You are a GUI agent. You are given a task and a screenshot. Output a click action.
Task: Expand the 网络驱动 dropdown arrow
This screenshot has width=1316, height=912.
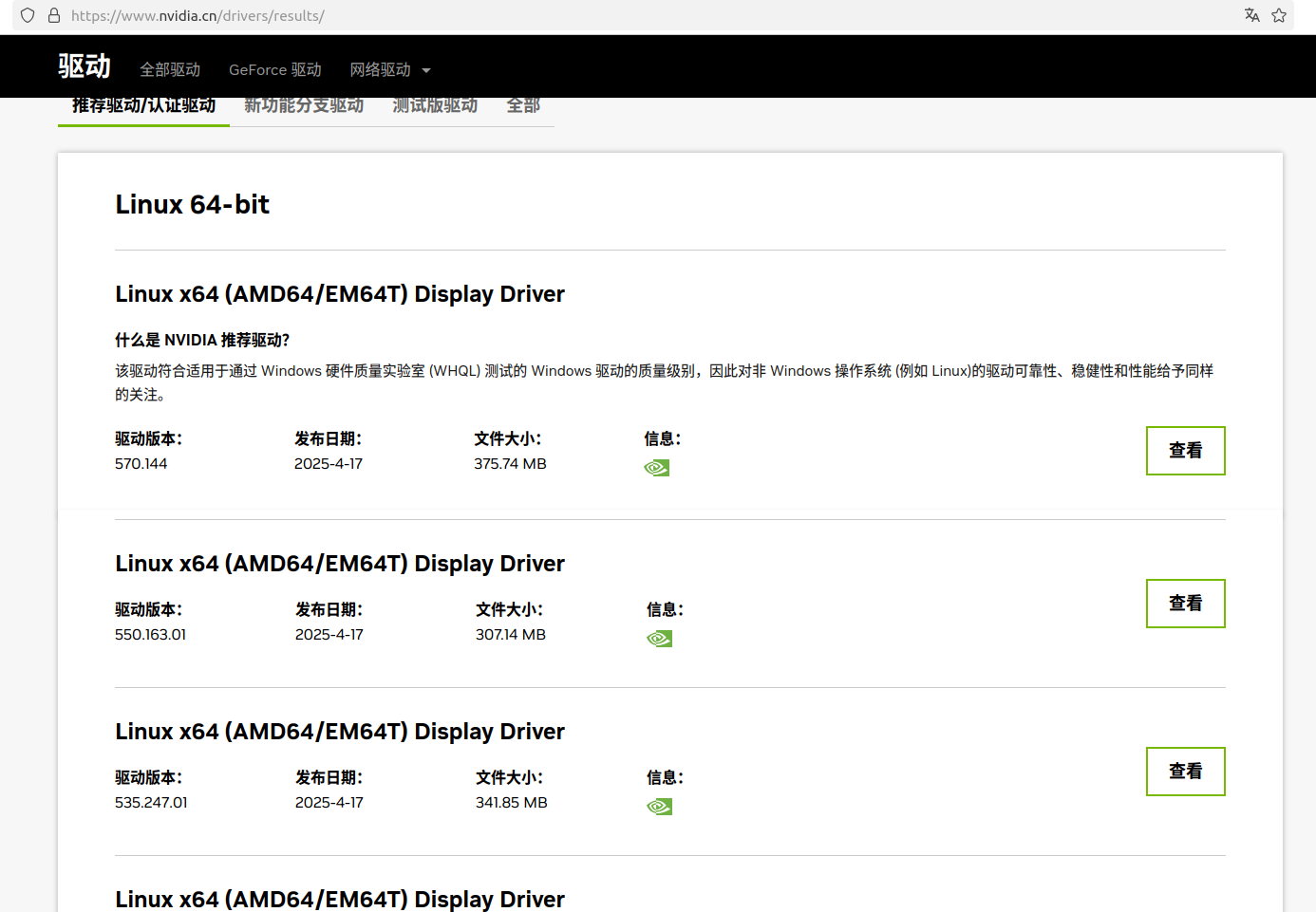pos(426,70)
